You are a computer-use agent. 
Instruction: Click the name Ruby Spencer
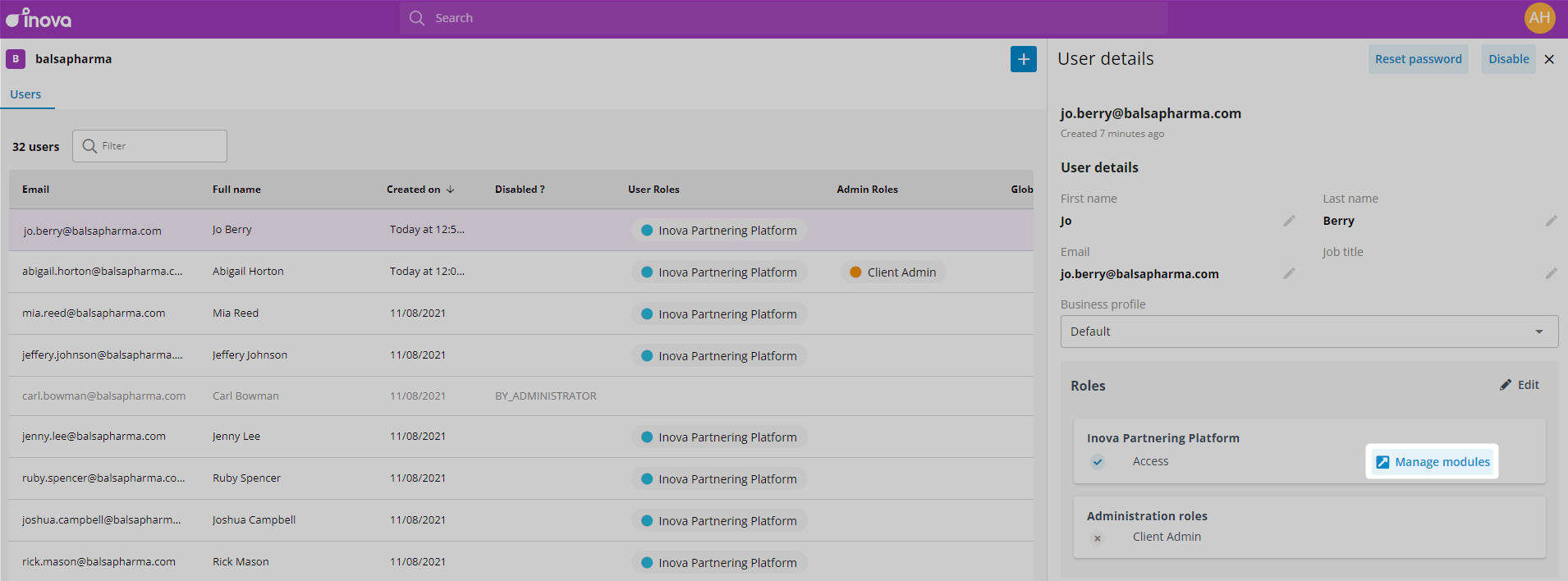(x=246, y=478)
